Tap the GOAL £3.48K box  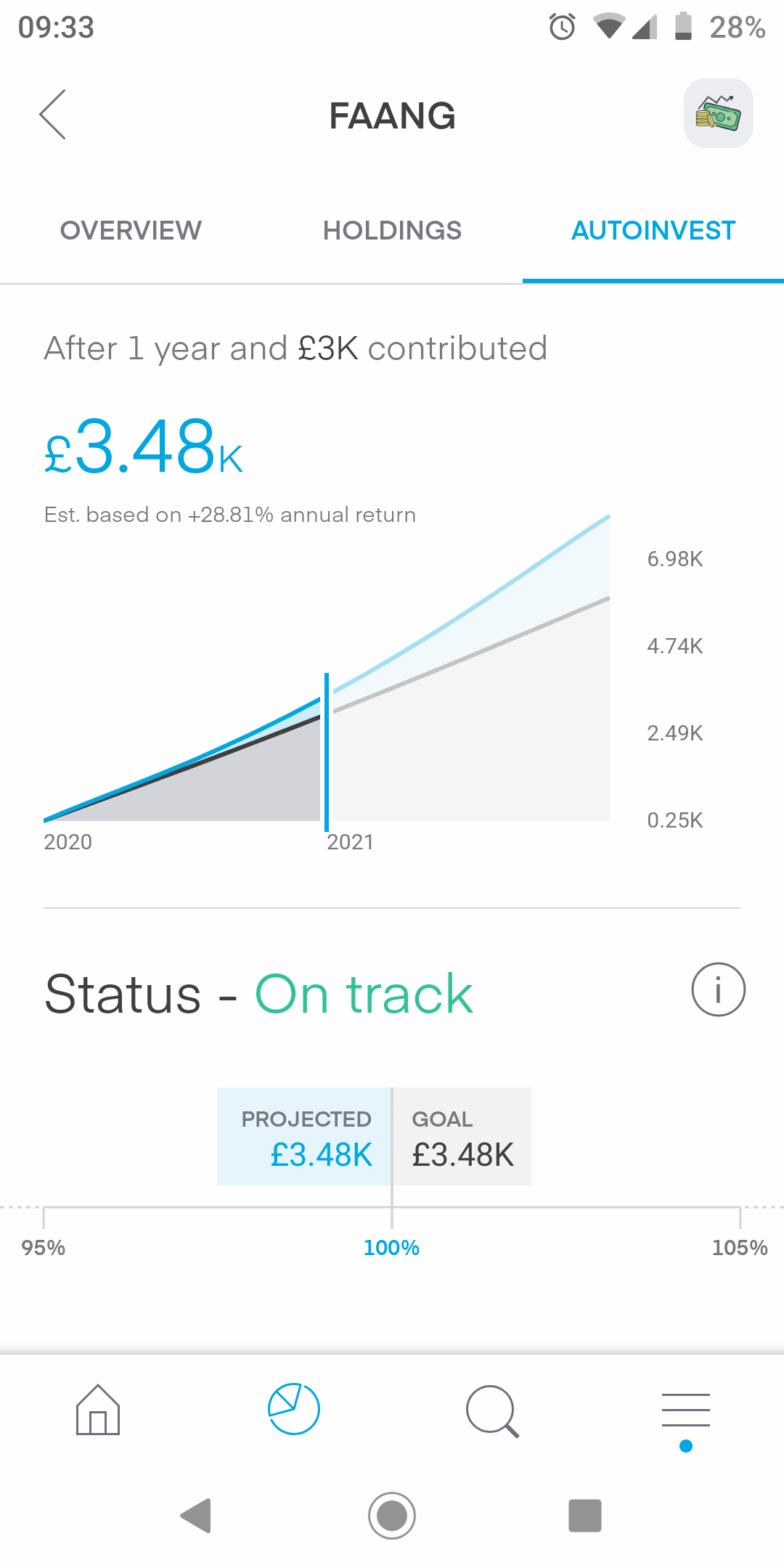pyautogui.click(x=462, y=1137)
